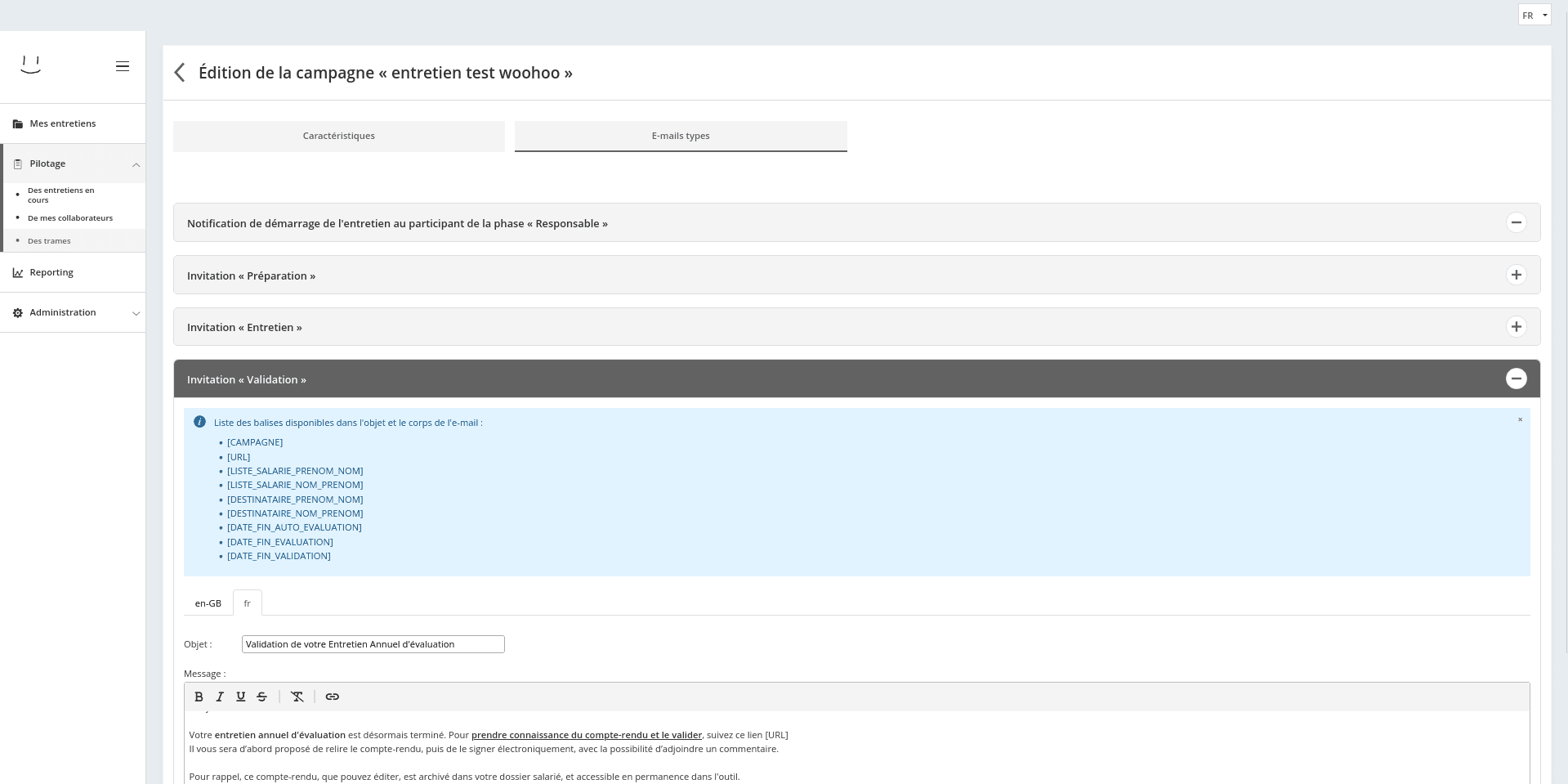
Task: Expand the Invitation « Entretien » section
Action: [x=1516, y=327]
